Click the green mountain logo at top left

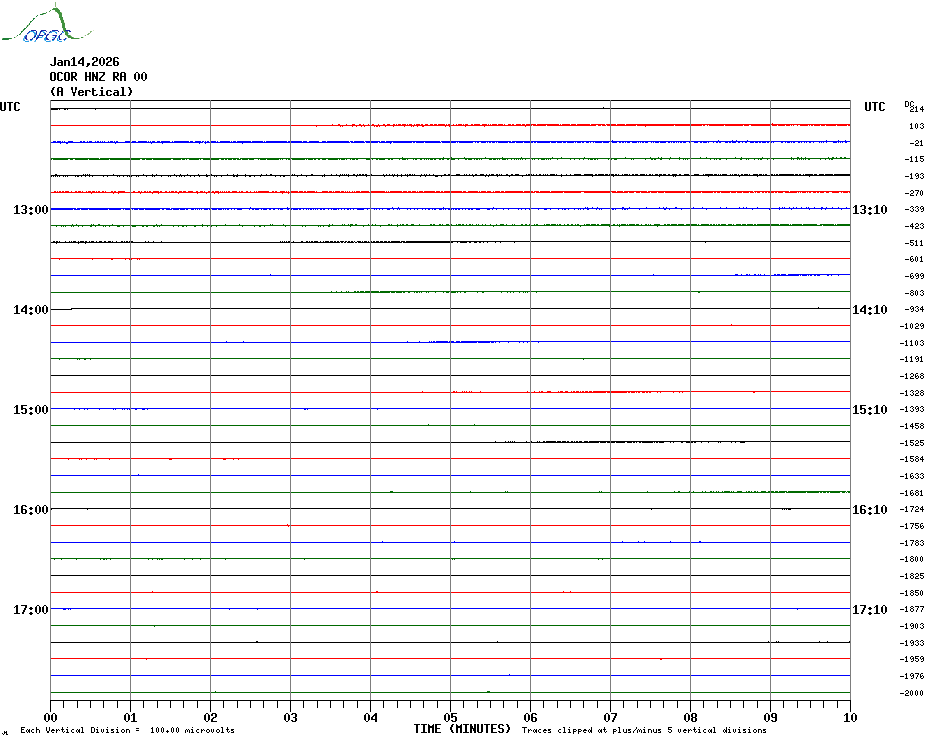[x=37, y=26]
